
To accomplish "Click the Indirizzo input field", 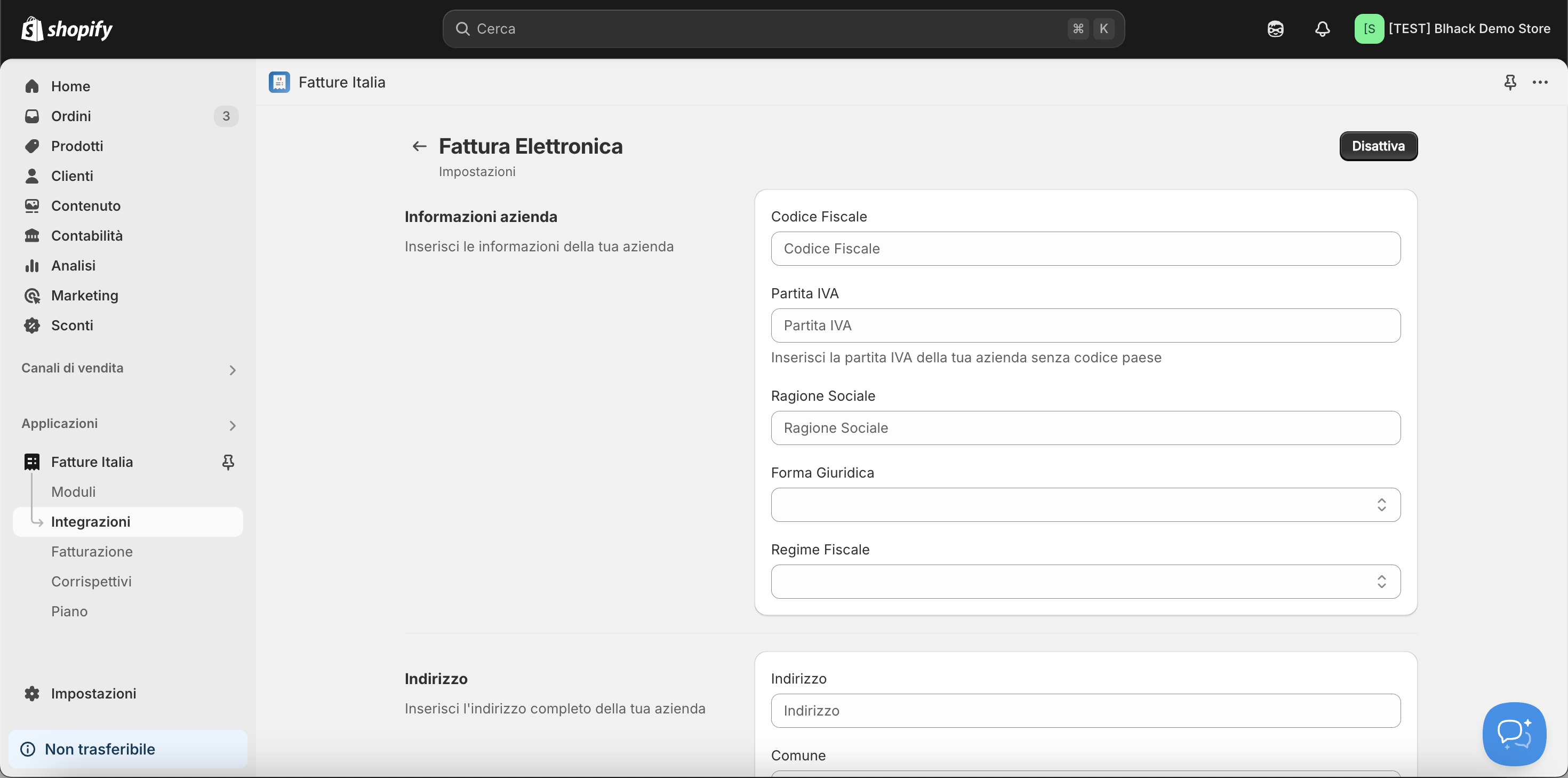I will (x=1085, y=710).
